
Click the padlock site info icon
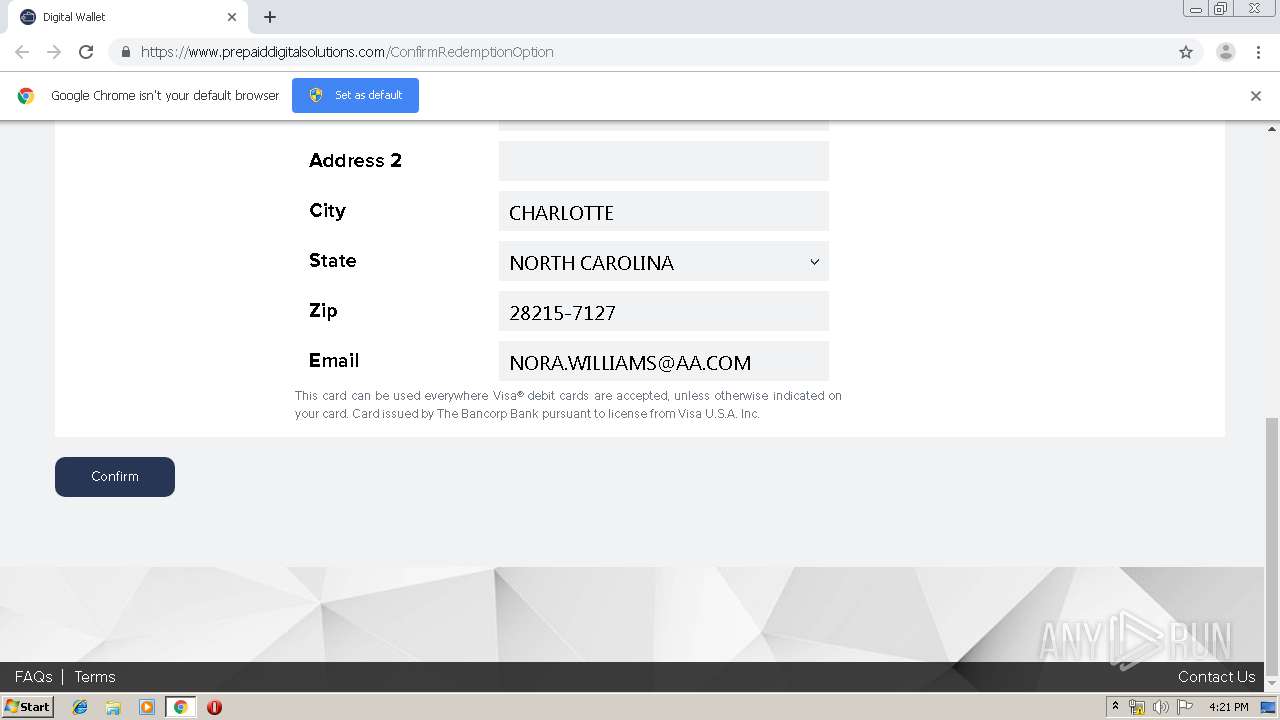[x=125, y=52]
